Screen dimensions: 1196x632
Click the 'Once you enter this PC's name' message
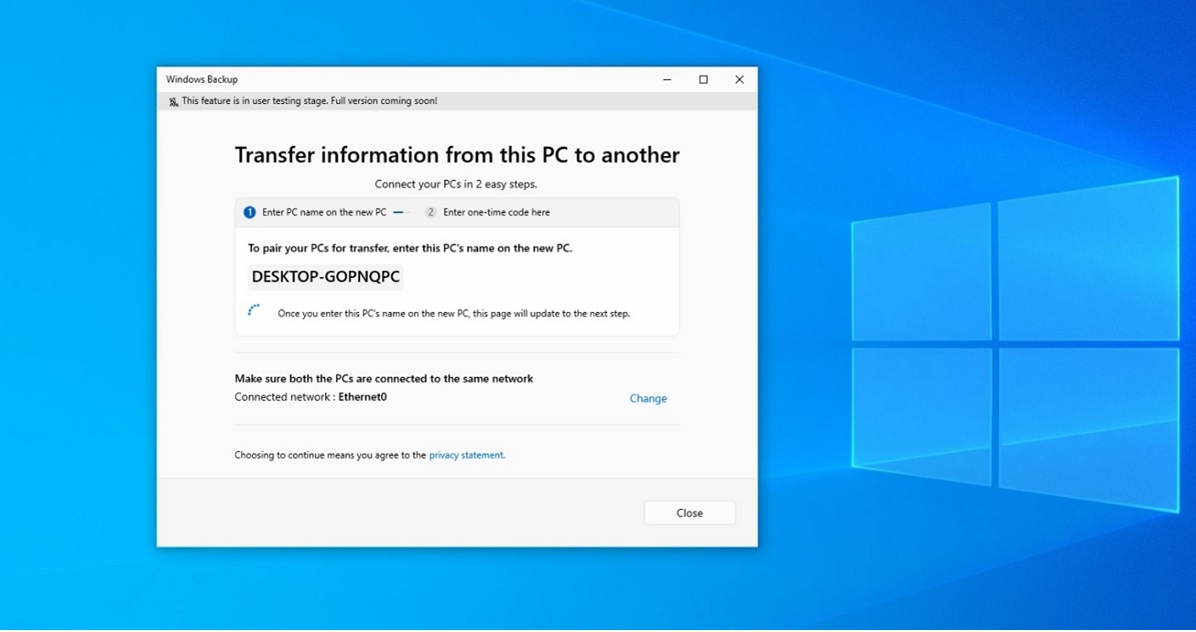pyautogui.click(x=454, y=313)
